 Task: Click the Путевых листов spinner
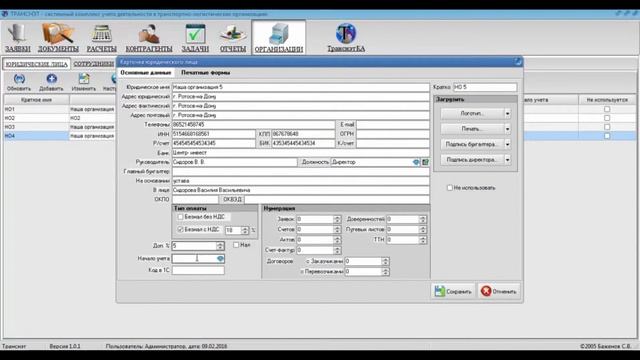pyautogui.click(x=422, y=229)
